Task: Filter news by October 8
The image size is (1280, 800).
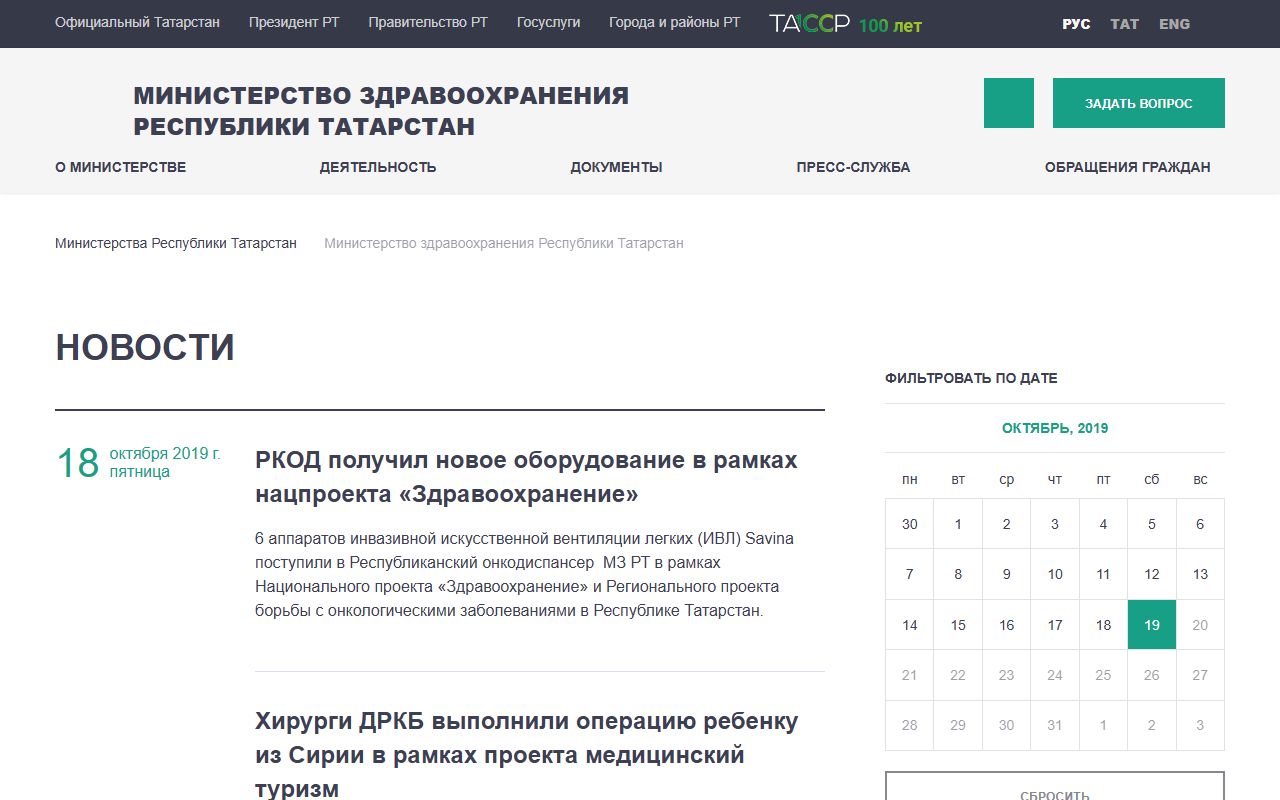Action: (958, 574)
